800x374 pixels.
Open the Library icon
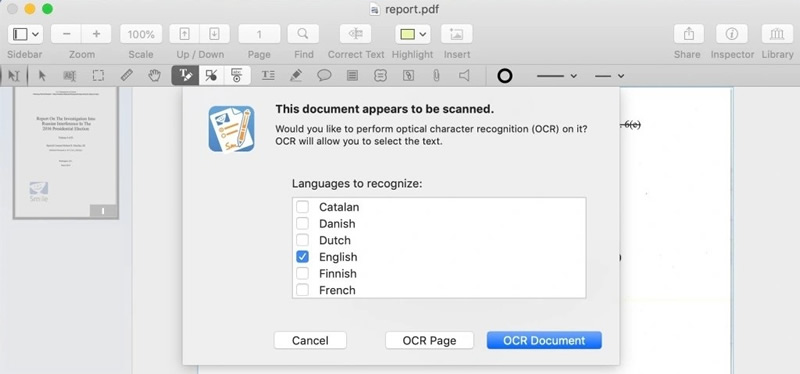(777, 34)
